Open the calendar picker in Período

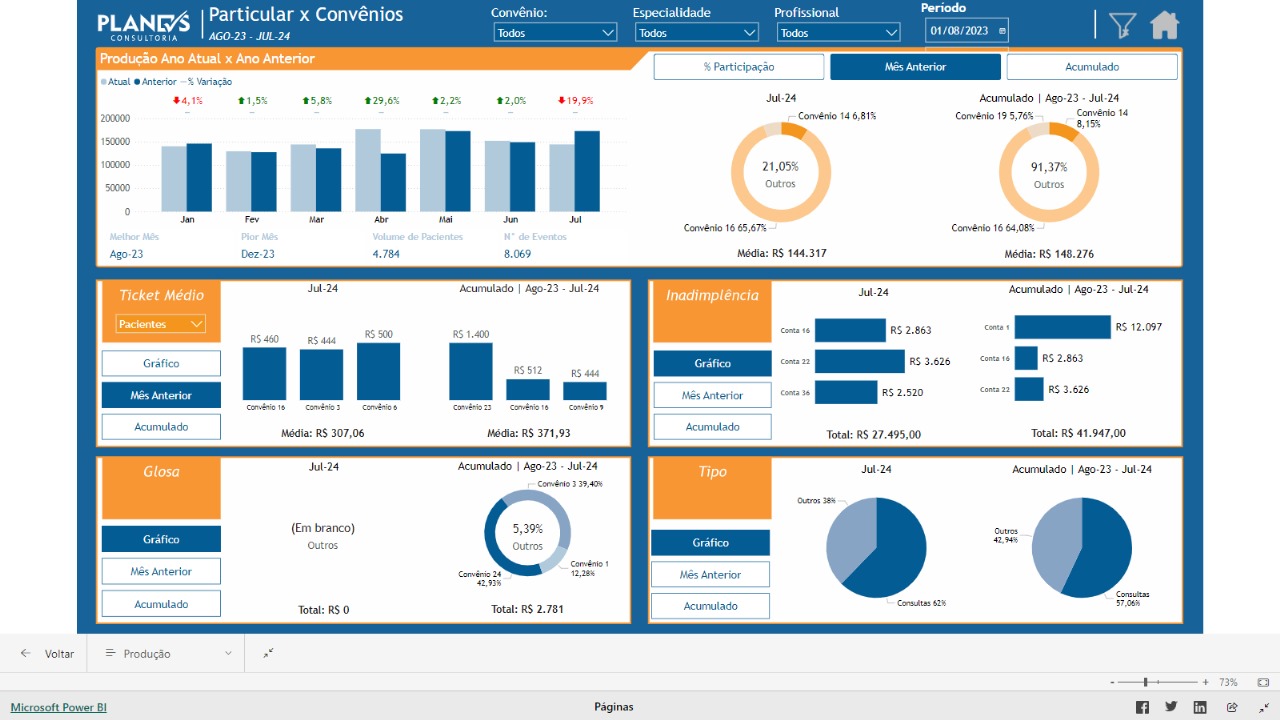1002,31
